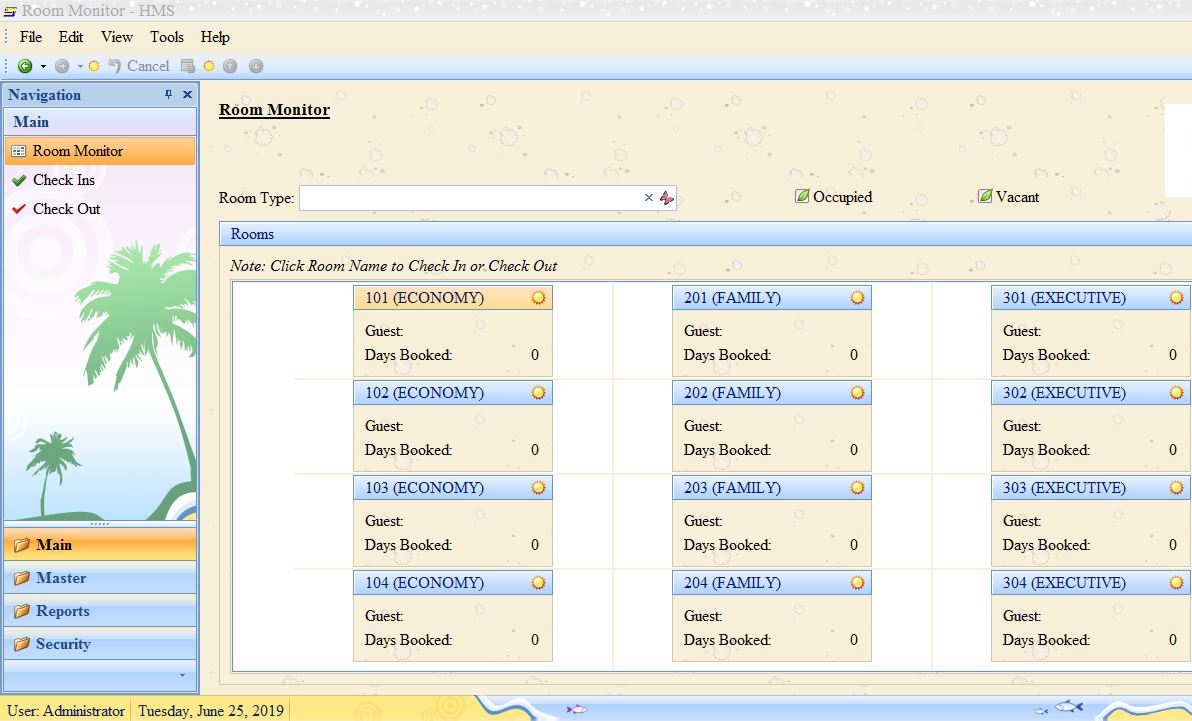The height and width of the screenshot is (721, 1192).
Task: Expand the Reports navigation section
Action: coord(62,611)
